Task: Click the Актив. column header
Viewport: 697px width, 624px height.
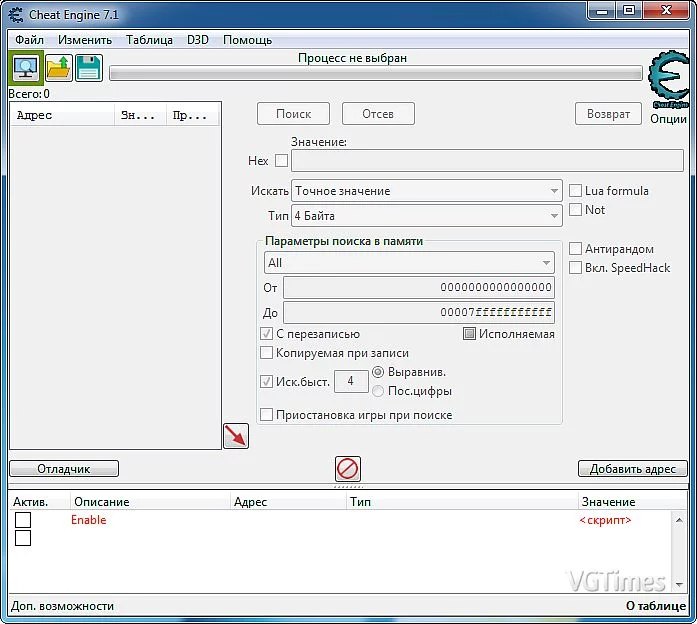Action: (39, 502)
